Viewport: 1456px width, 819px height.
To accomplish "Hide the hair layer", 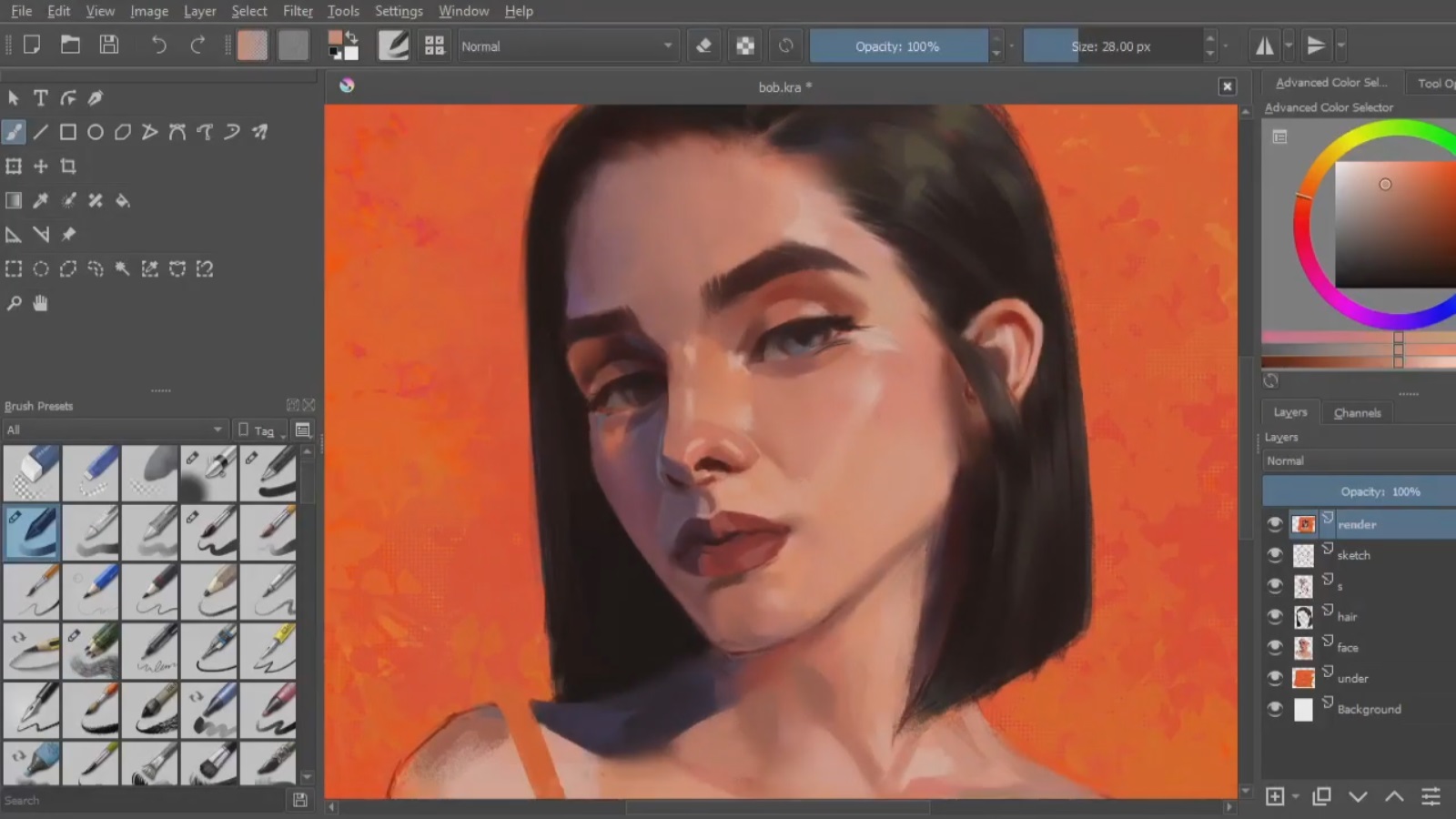I will click(1275, 617).
